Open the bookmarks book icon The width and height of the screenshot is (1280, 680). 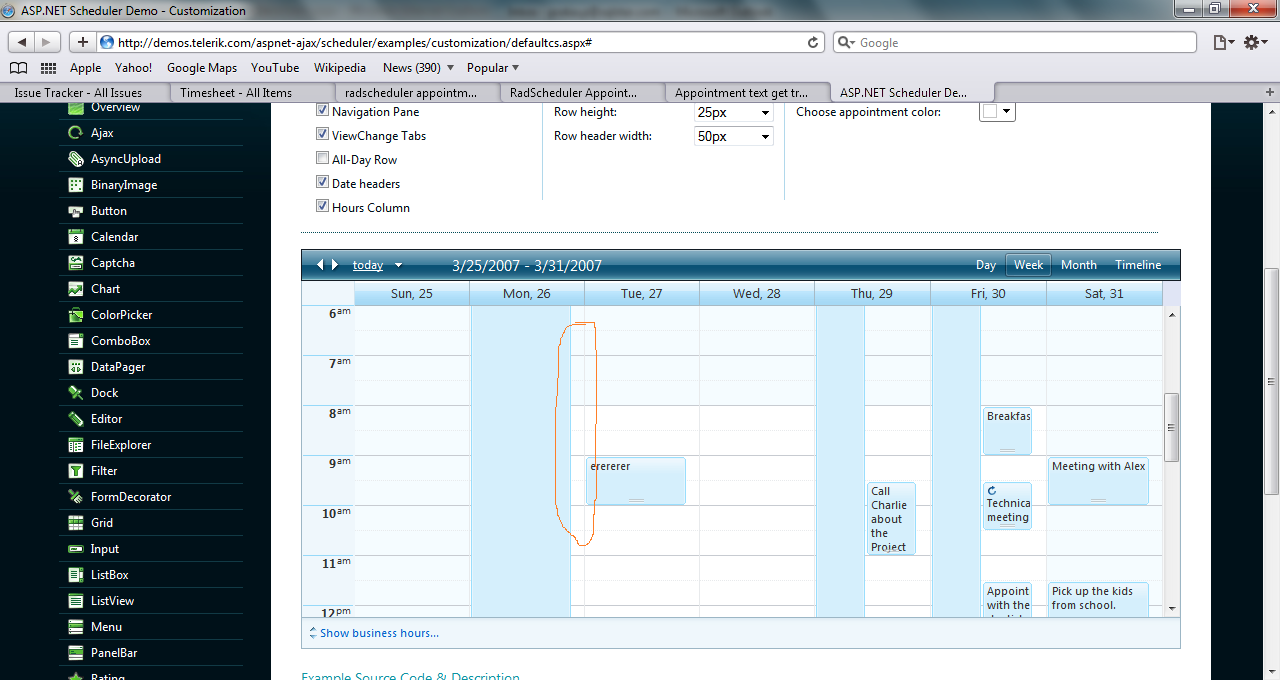[18, 68]
